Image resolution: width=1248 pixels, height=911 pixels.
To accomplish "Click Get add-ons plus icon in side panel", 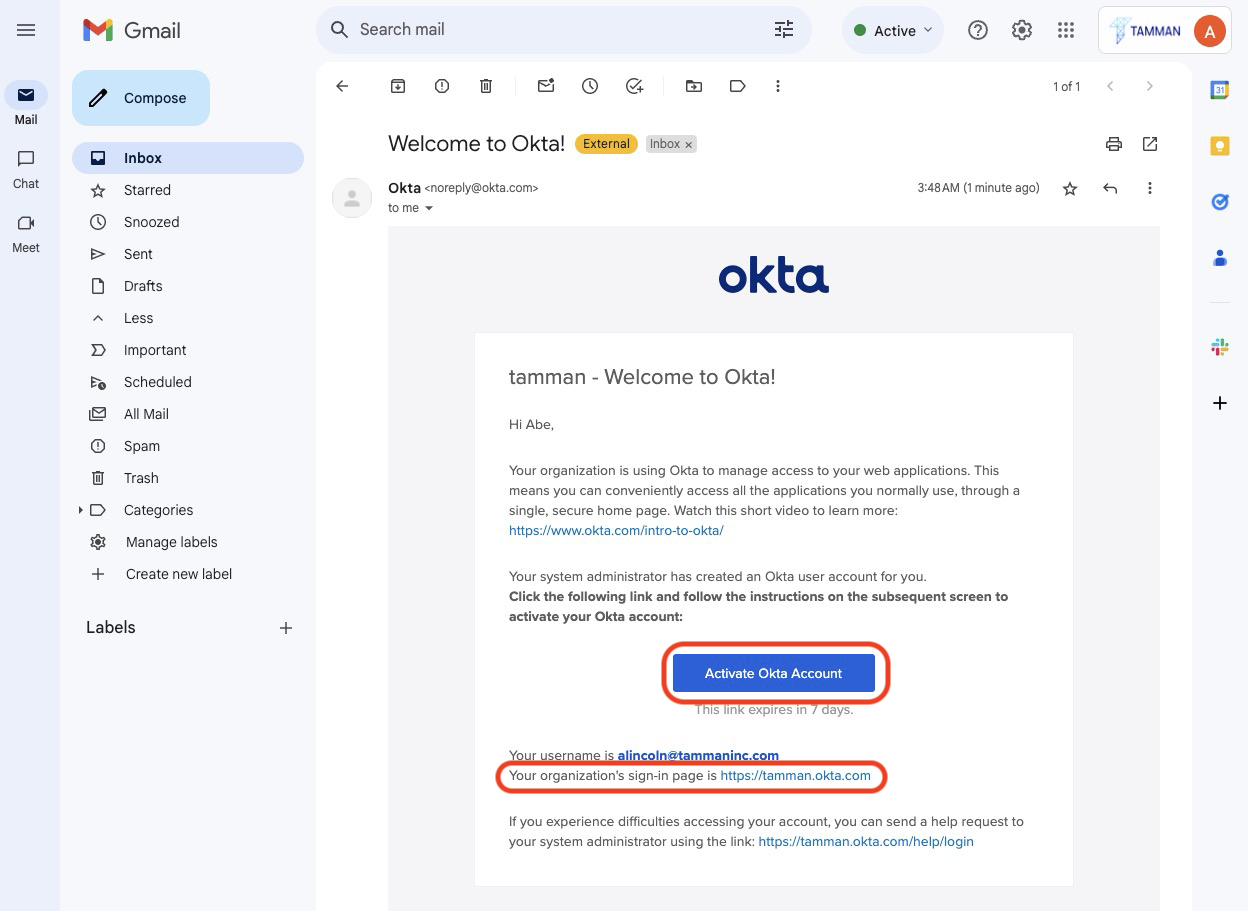I will (1220, 403).
